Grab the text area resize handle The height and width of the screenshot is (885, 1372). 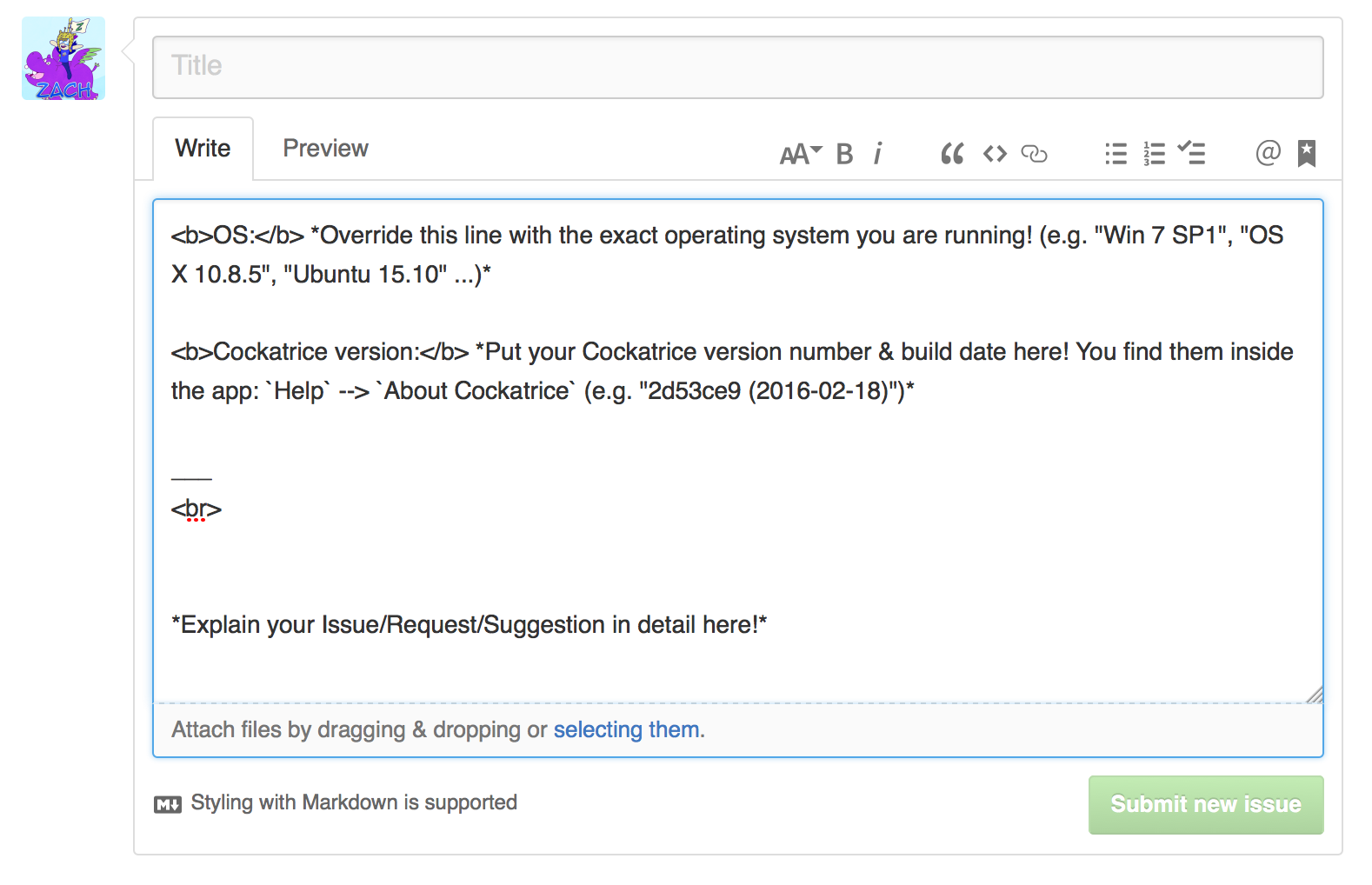(1315, 695)
